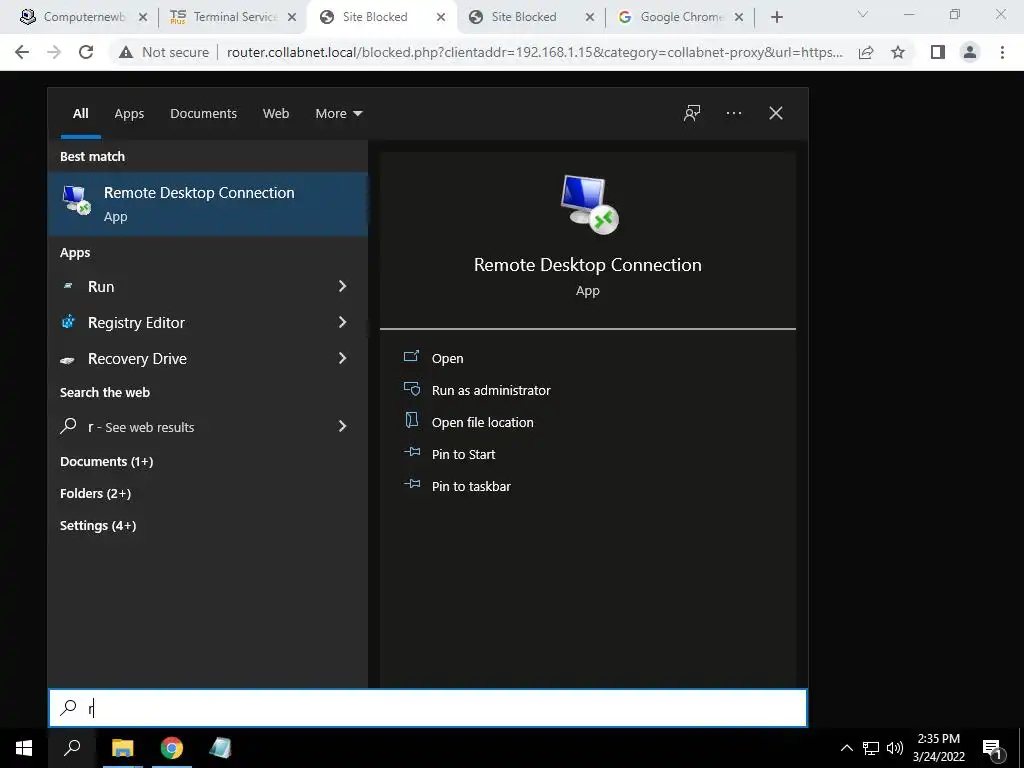Select the Web search filter tab
Viewport: 1024px width, 768px height.
(276, 114)
